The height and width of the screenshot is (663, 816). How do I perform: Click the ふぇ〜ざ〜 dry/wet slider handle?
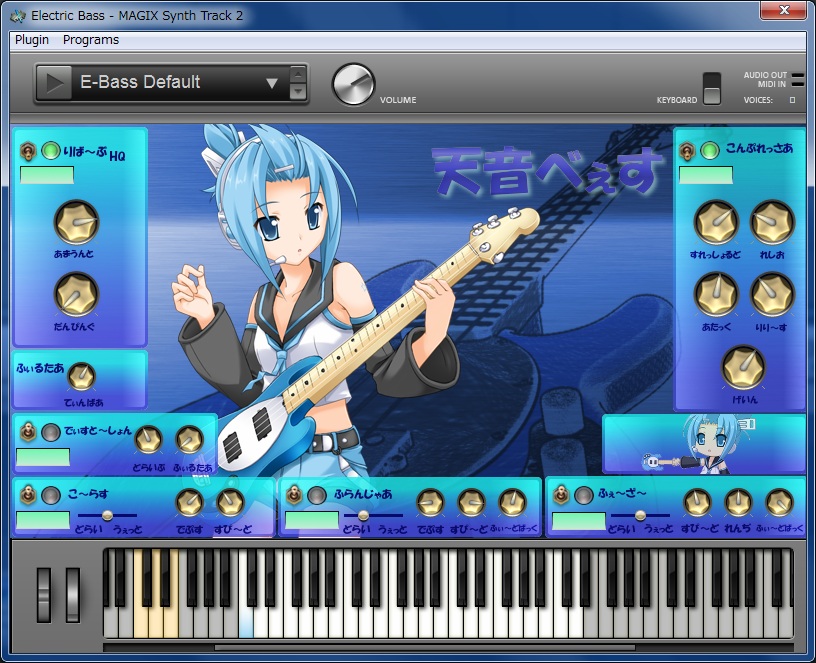(x=641, y=515)
